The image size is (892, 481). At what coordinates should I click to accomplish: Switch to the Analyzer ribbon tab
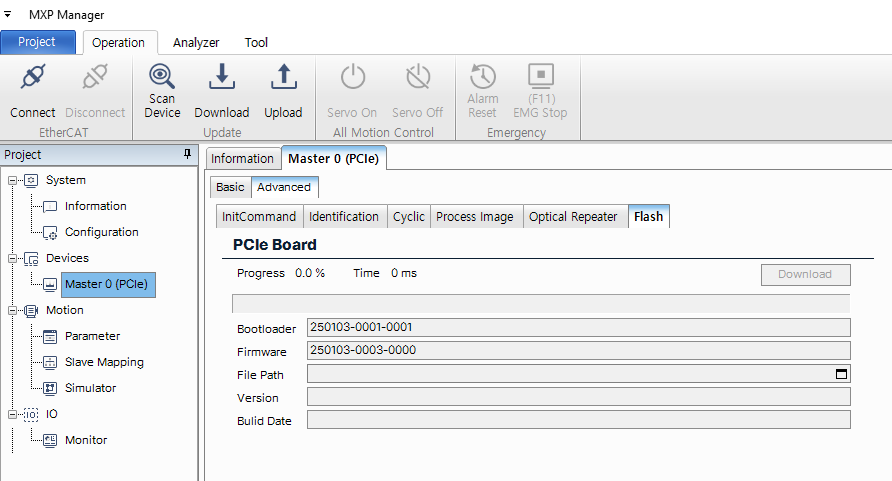click(x=196, y=43)
